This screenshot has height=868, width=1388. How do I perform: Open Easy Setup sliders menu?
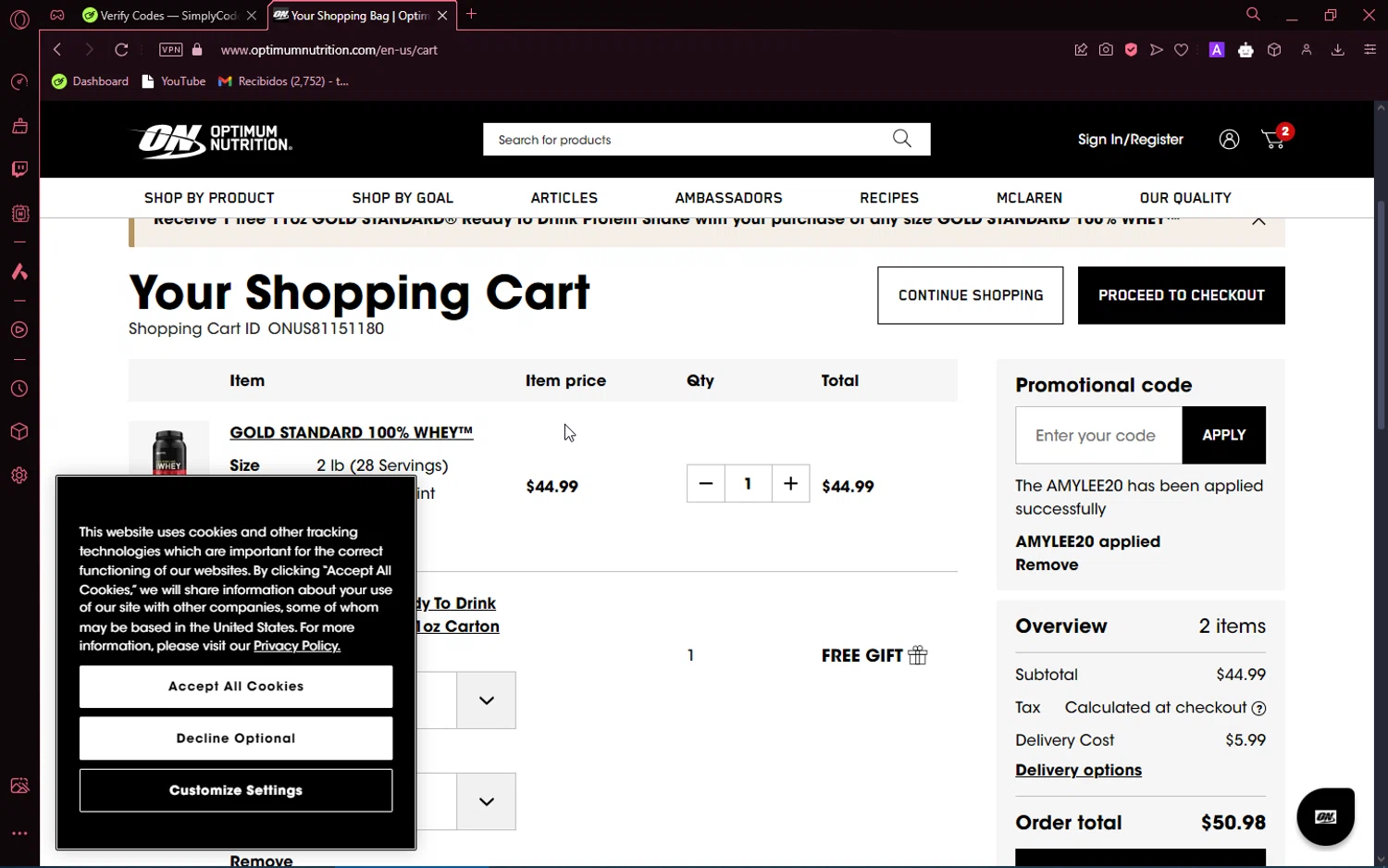coord(1370,50)
